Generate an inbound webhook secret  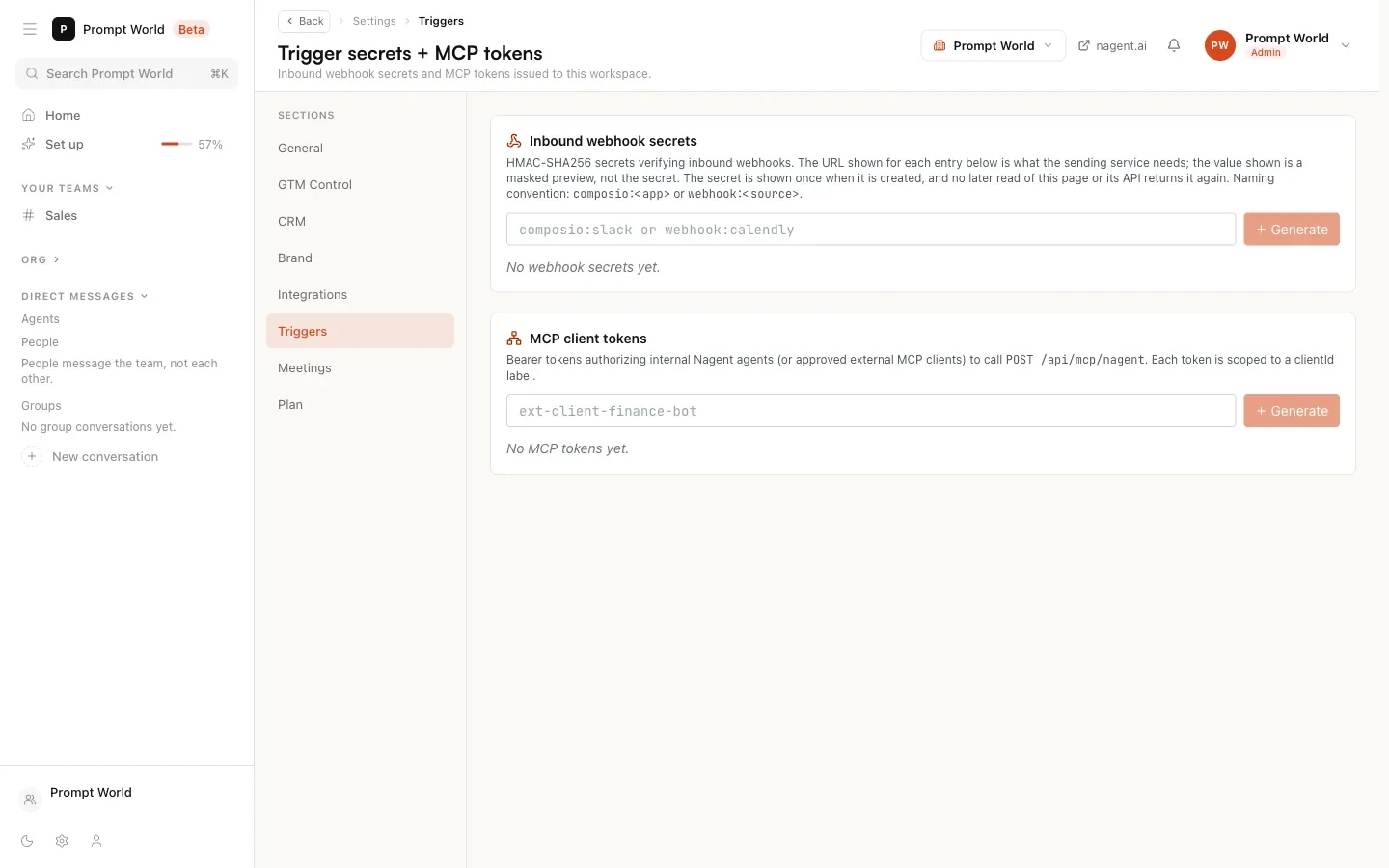(1292, 230)
